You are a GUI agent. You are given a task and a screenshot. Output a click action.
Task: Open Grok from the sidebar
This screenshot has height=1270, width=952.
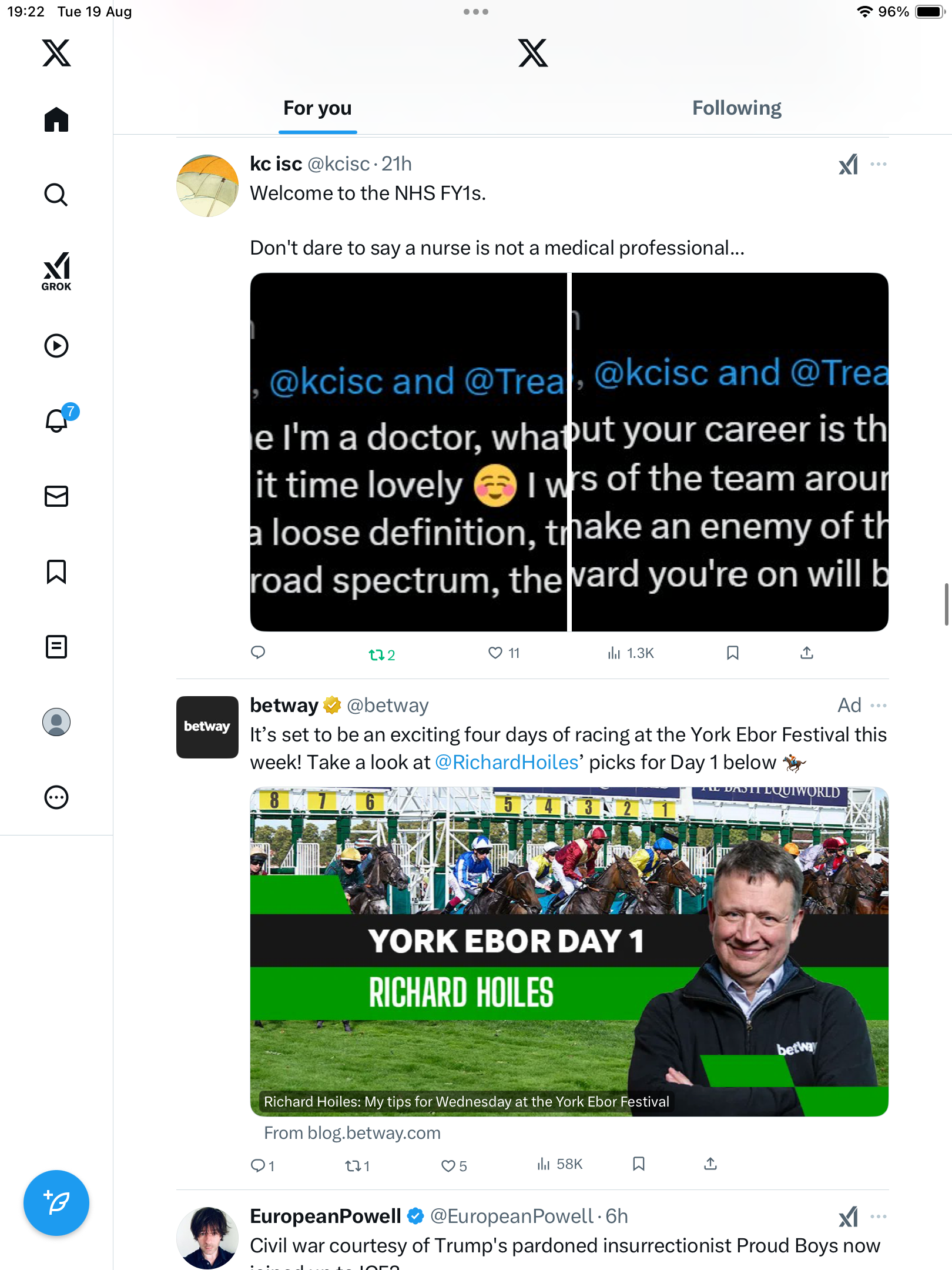coord(56,271)
